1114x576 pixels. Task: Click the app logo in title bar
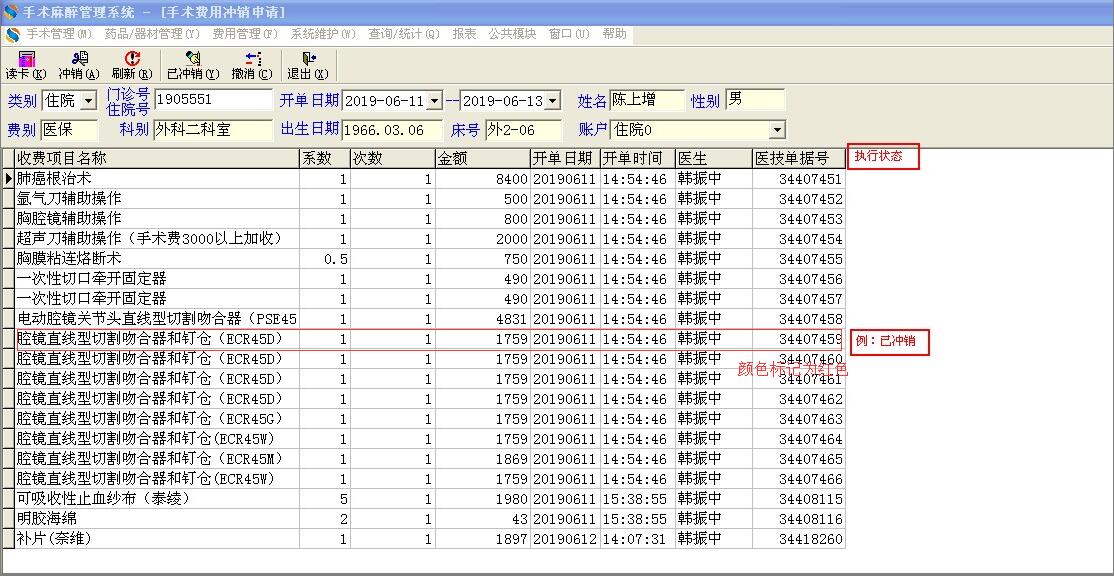pyautogui.click(x=11, y=11)
